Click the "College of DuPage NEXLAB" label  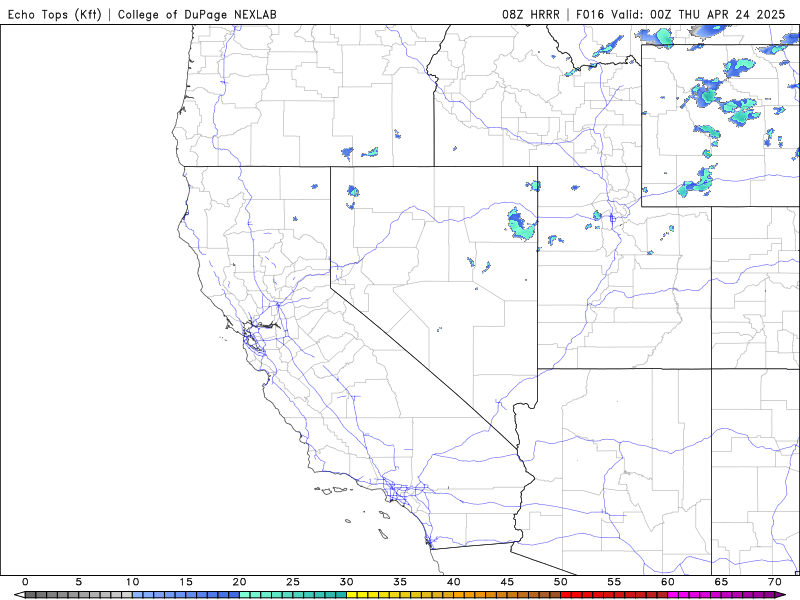pos(197,14)
